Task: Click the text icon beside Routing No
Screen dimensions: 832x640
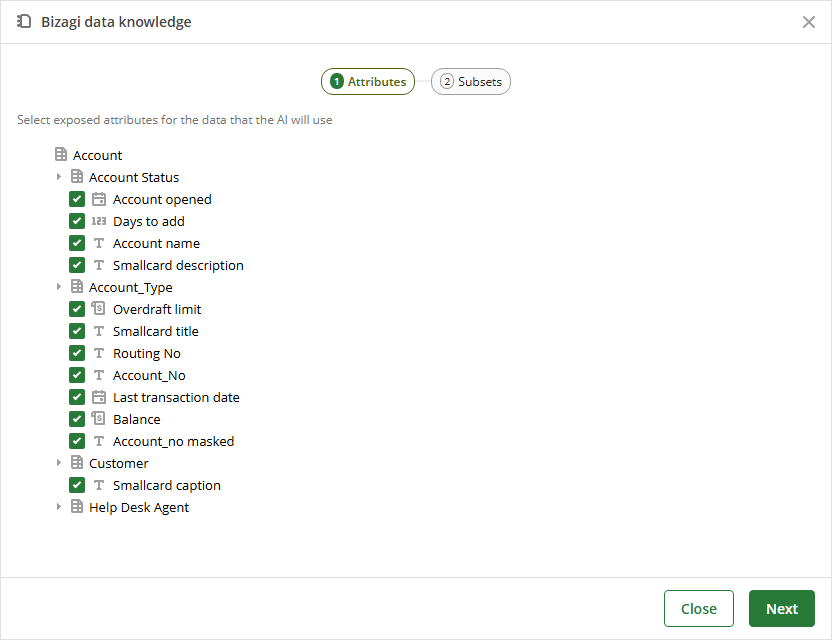Action: [99, 353]
